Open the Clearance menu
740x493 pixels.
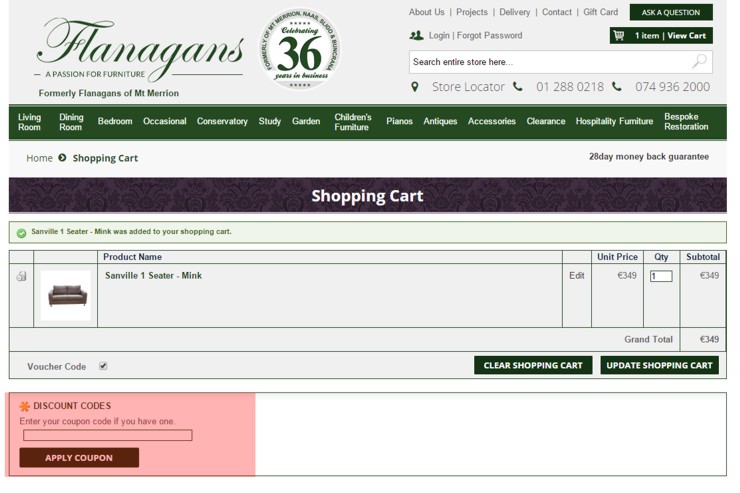(546, 121)
